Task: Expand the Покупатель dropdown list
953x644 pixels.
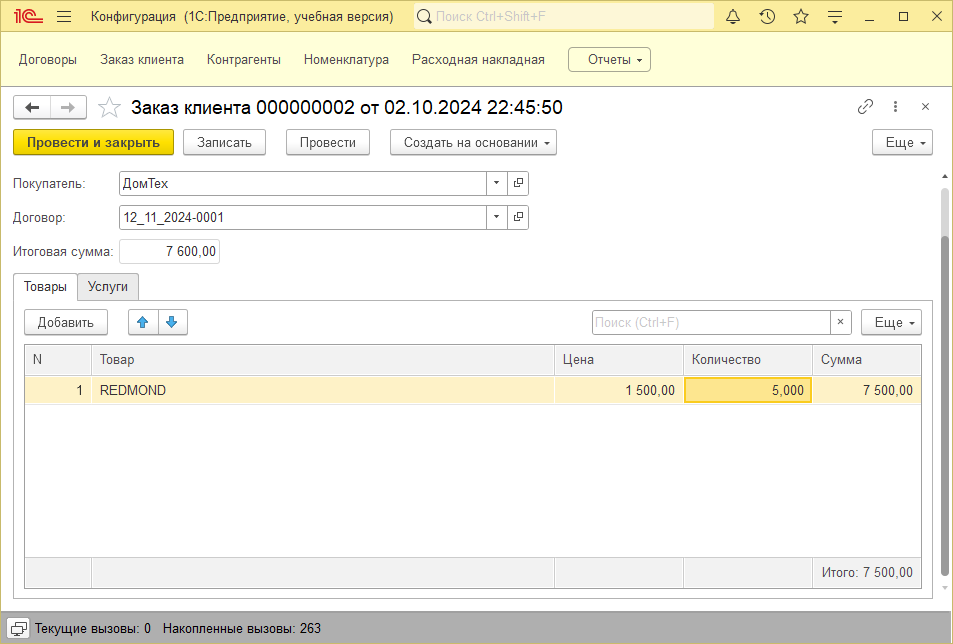Action: 497,183
